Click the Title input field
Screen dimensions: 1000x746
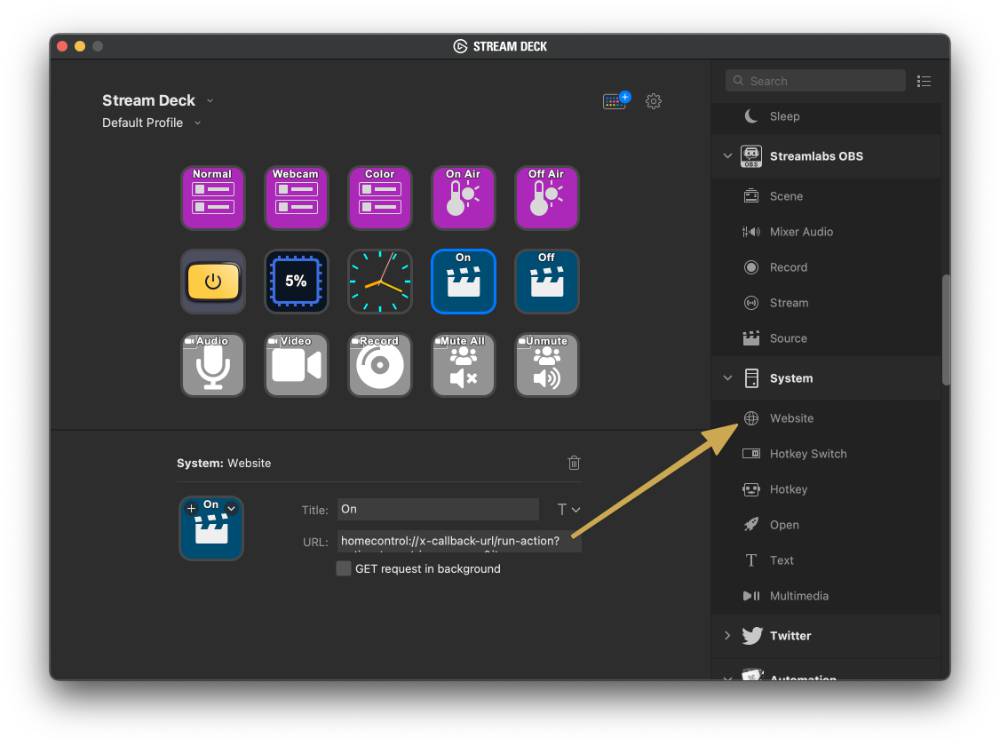pos(438,509)
